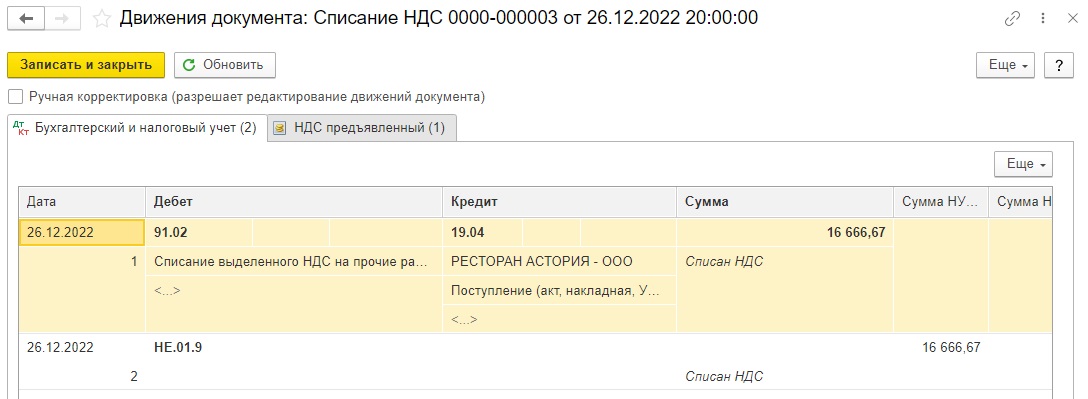The height and width of the screenshot is (399, 1088).
Task: Switch to Бухгалтерский и налоговый учет tab
Action: point(137,128)
